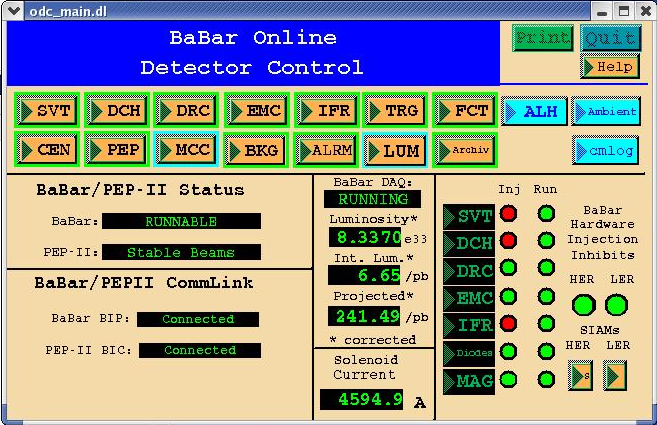The width and height of the screenshot is (657, 425).
Task: Open the MAG status panel
Action: point(468,380)
